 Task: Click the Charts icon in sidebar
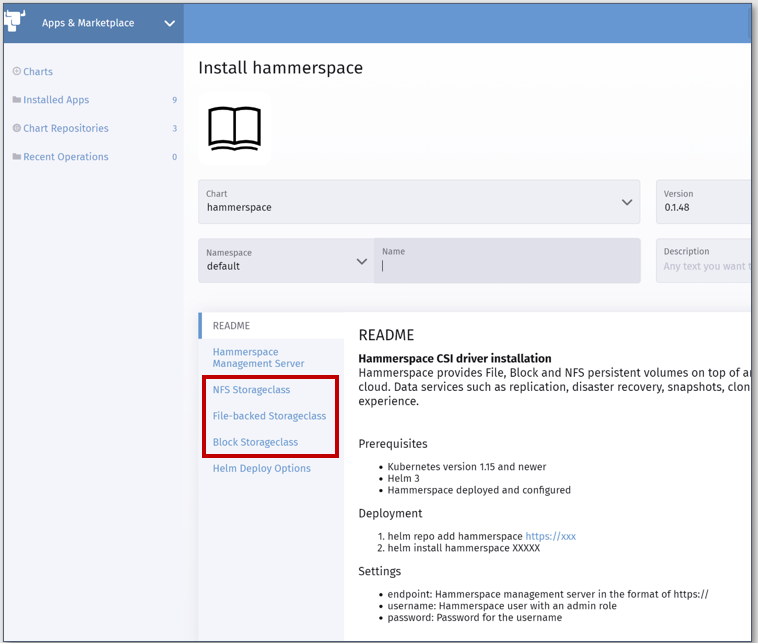[16, 72]
